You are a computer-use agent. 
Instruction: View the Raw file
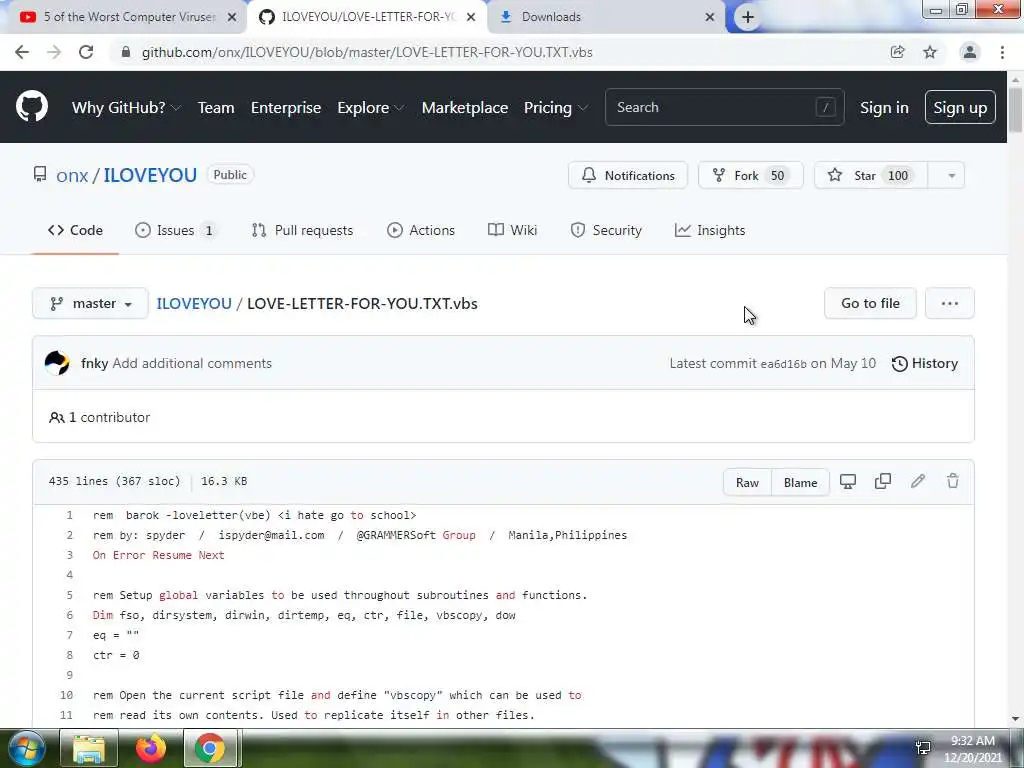[x=747, y=483]
